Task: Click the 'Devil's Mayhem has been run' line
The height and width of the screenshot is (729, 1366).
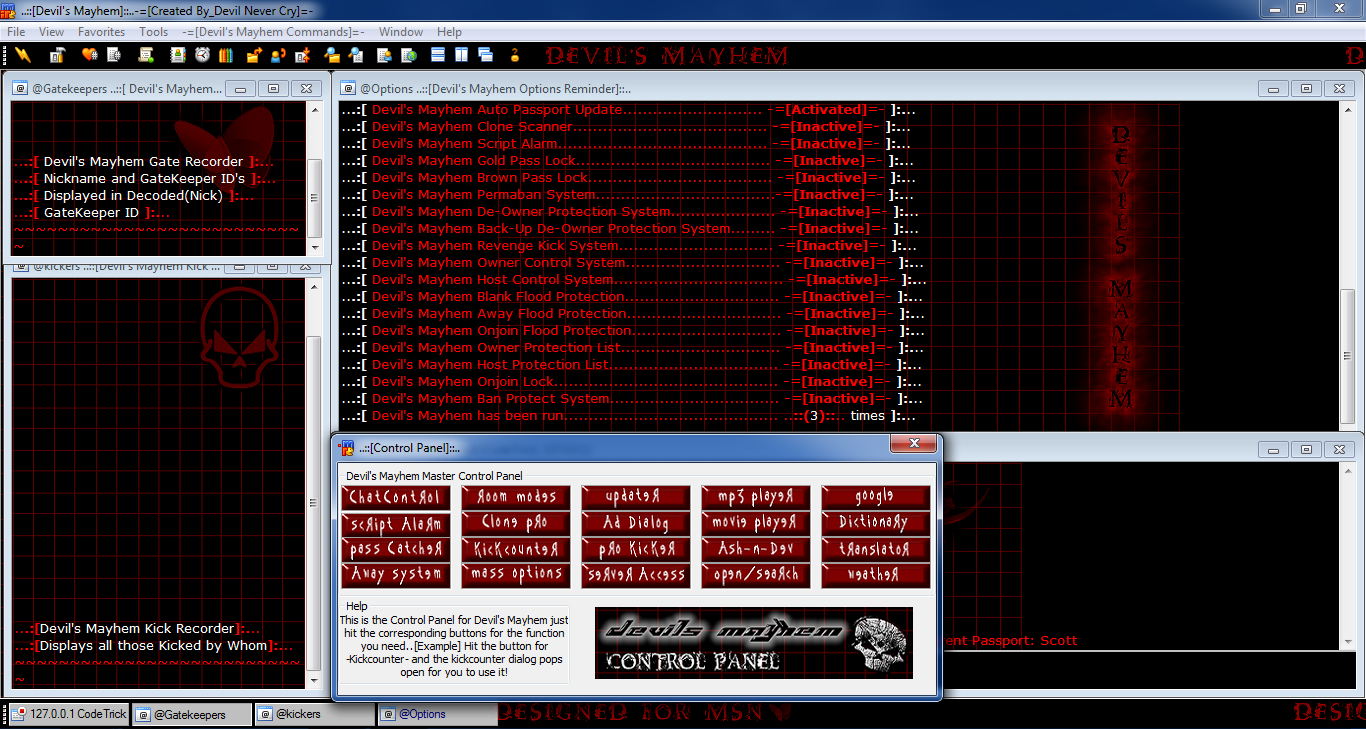Action: point(628,416)
